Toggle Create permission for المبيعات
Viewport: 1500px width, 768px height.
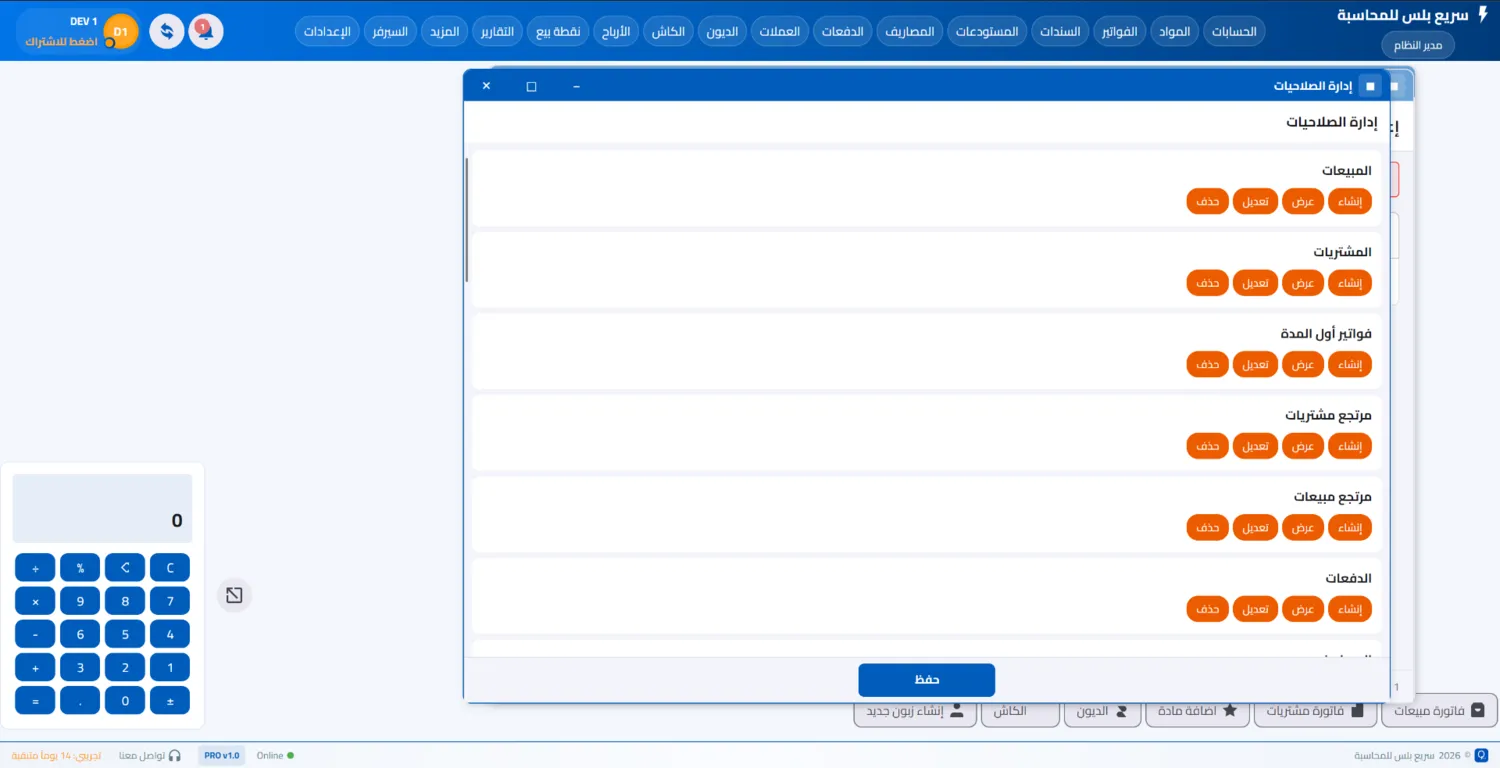1350,201
